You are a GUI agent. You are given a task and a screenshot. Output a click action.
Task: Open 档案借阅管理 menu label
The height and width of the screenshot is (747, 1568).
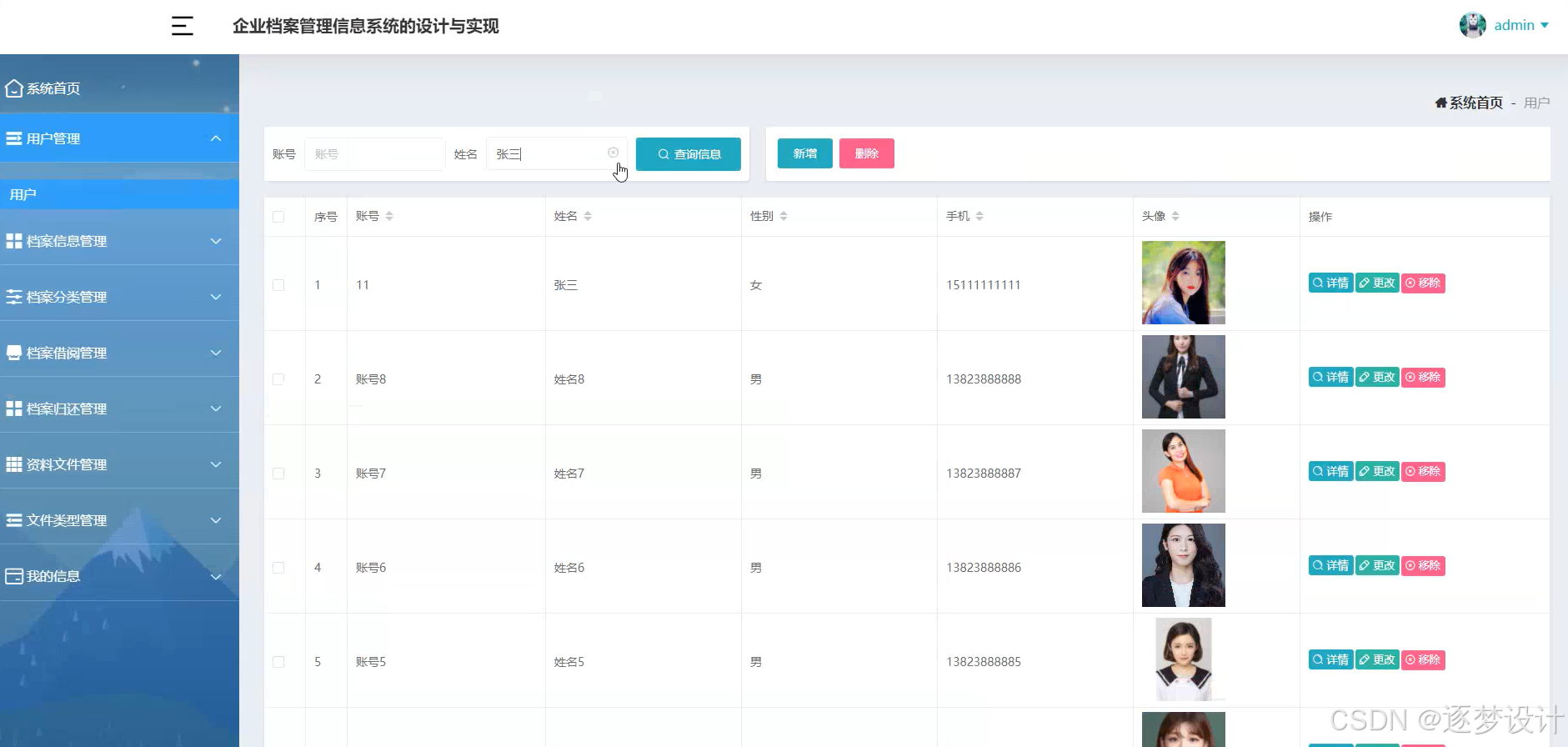(x=67, y=353)
